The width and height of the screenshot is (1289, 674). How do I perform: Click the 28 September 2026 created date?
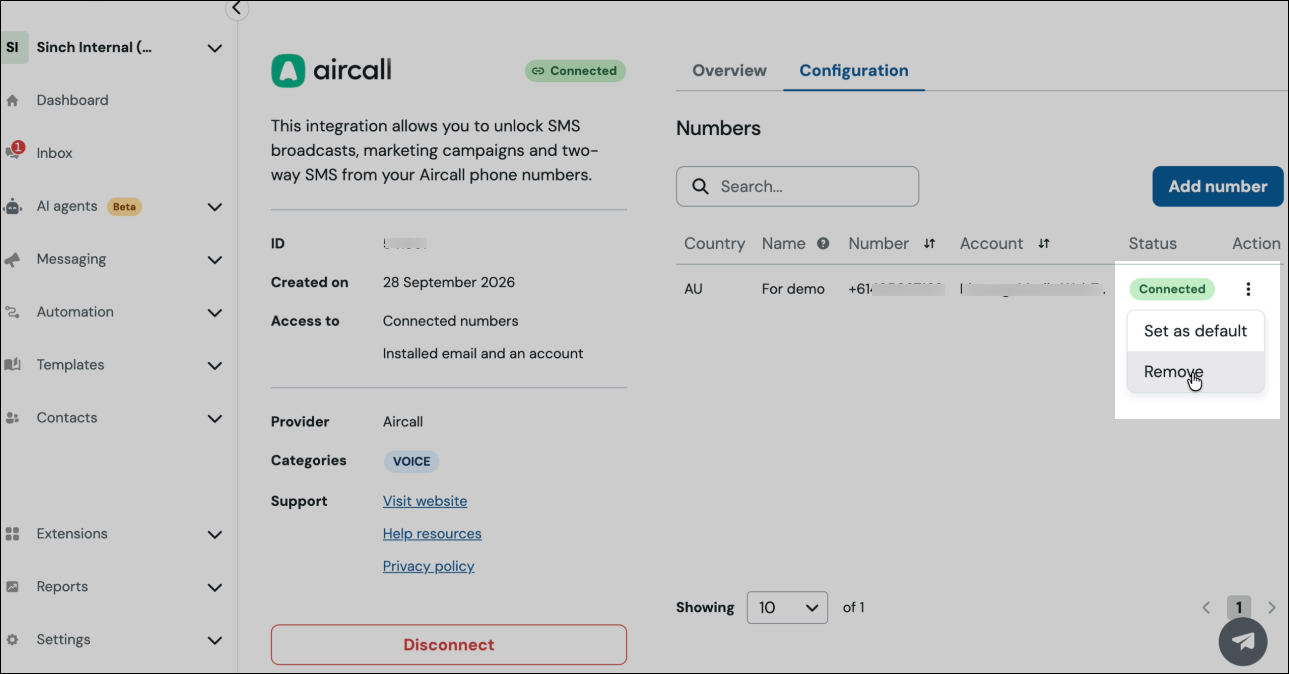(x=449, y=282)
